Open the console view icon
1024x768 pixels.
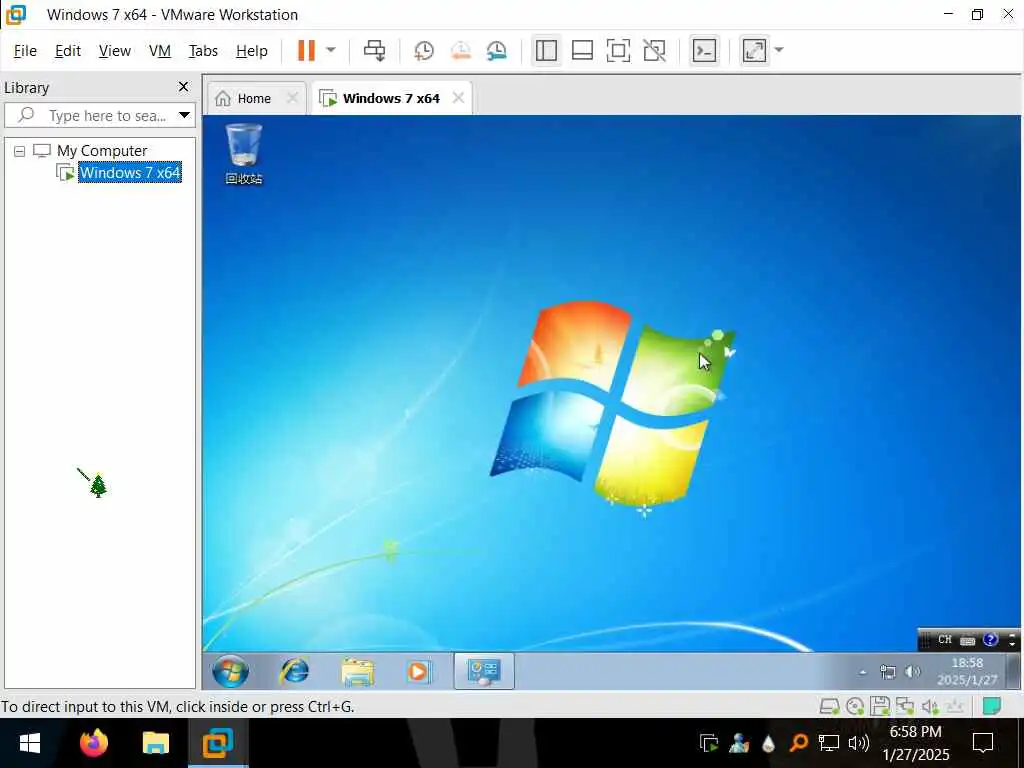tap(704, 50)
